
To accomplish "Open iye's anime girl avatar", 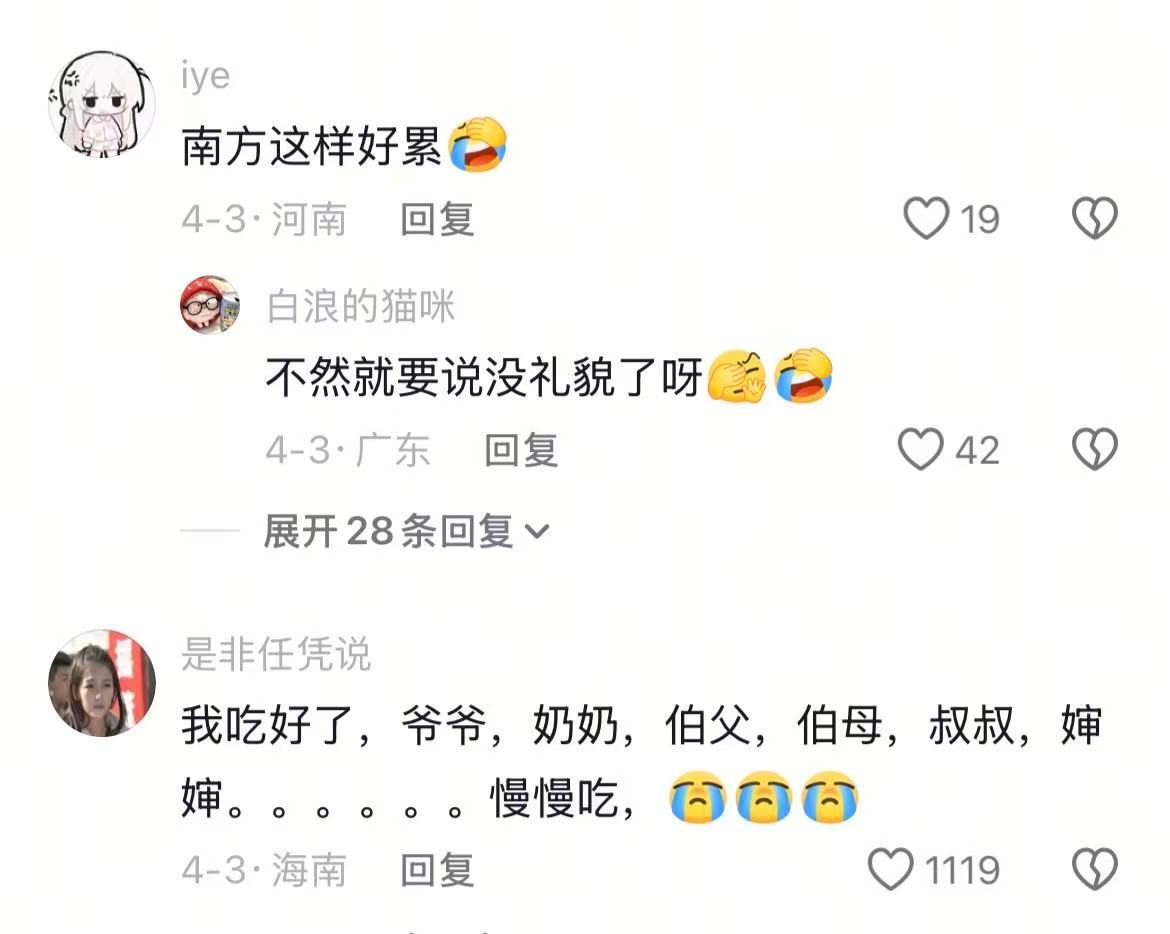I will [102, 104].
